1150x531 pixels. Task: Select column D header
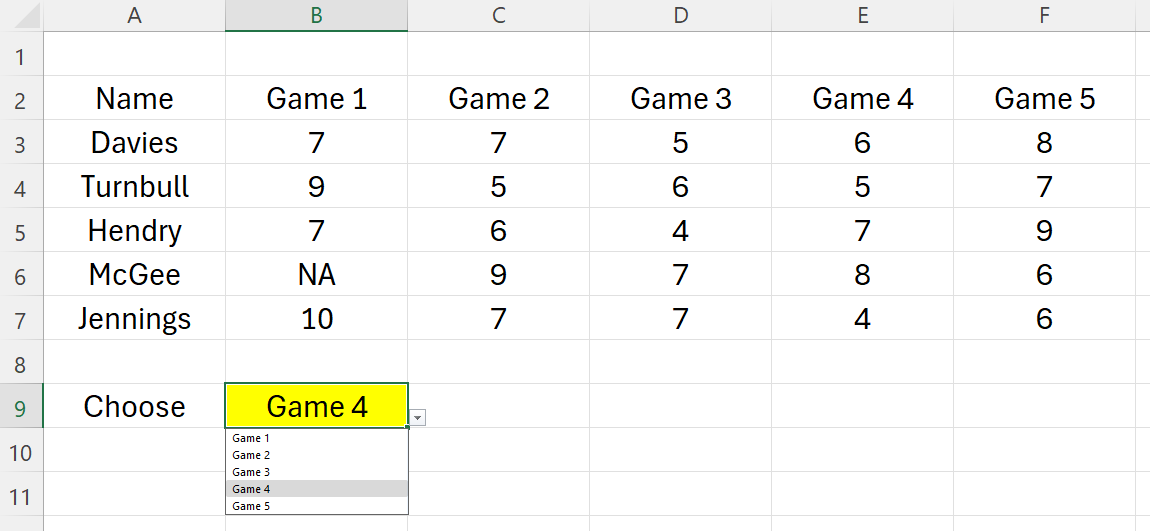(x=680, y=15)
